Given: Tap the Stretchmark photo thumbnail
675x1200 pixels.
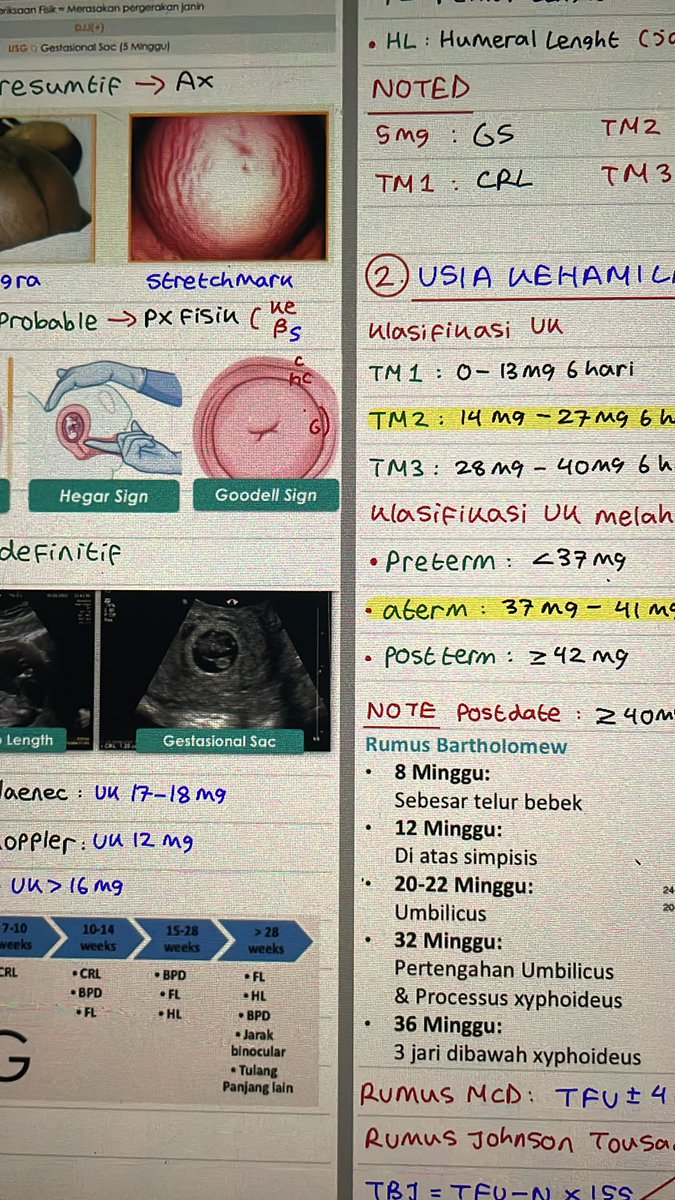Looking at the screenshot, I should (x=228, y=186).
